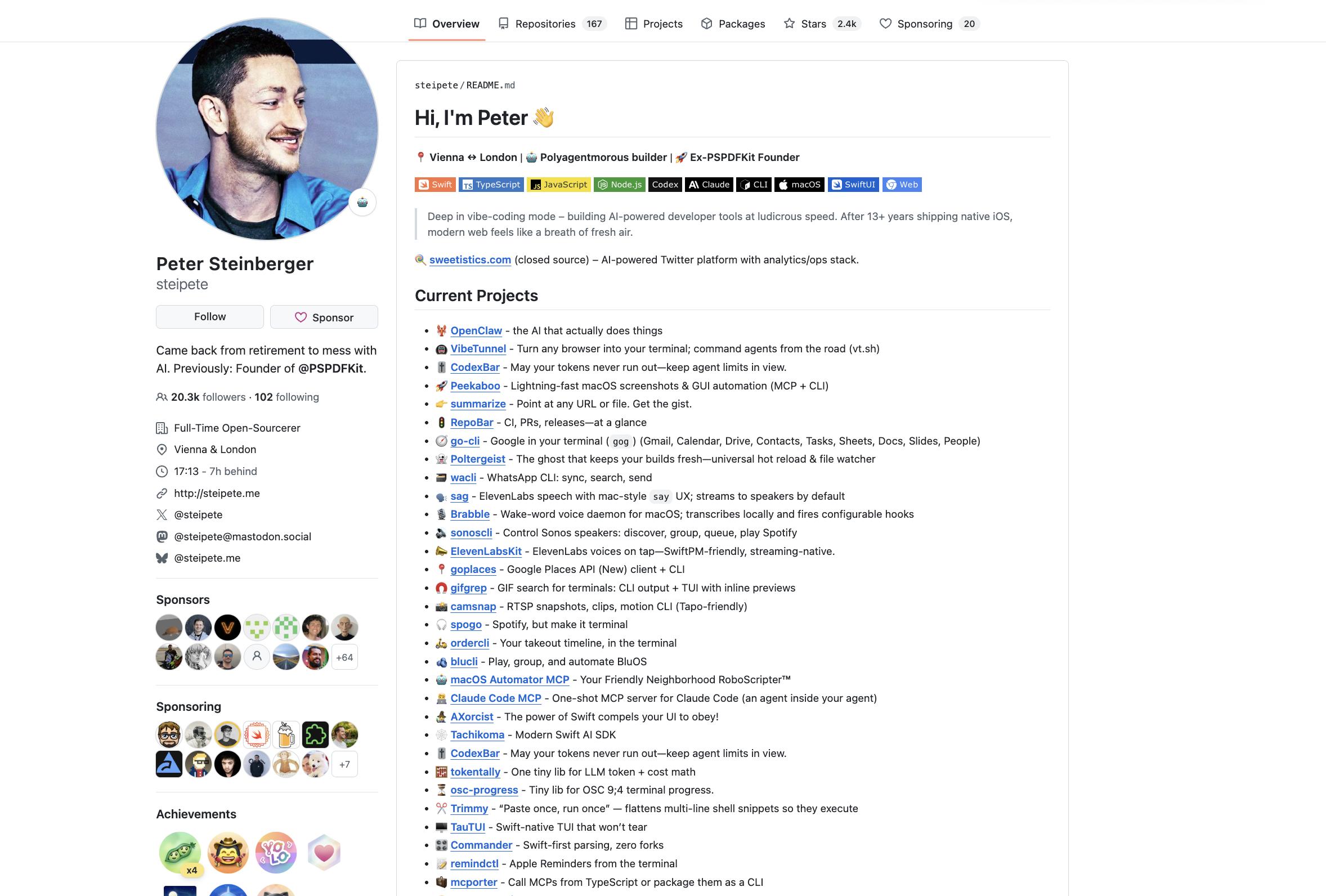The height and width of the screenshot is (896, 1326).
Task: Switch to the Stars tab
Action: coord(813,24)
